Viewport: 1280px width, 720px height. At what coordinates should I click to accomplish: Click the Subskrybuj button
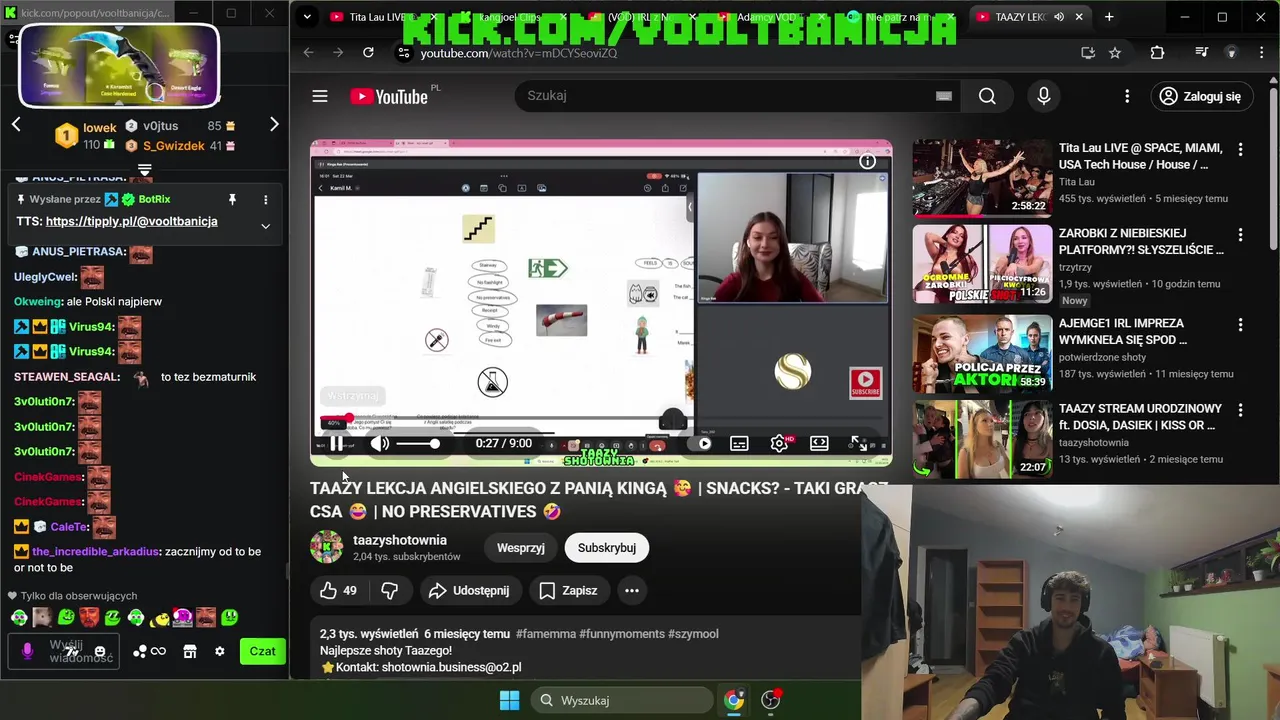click(x=607, y=548)
